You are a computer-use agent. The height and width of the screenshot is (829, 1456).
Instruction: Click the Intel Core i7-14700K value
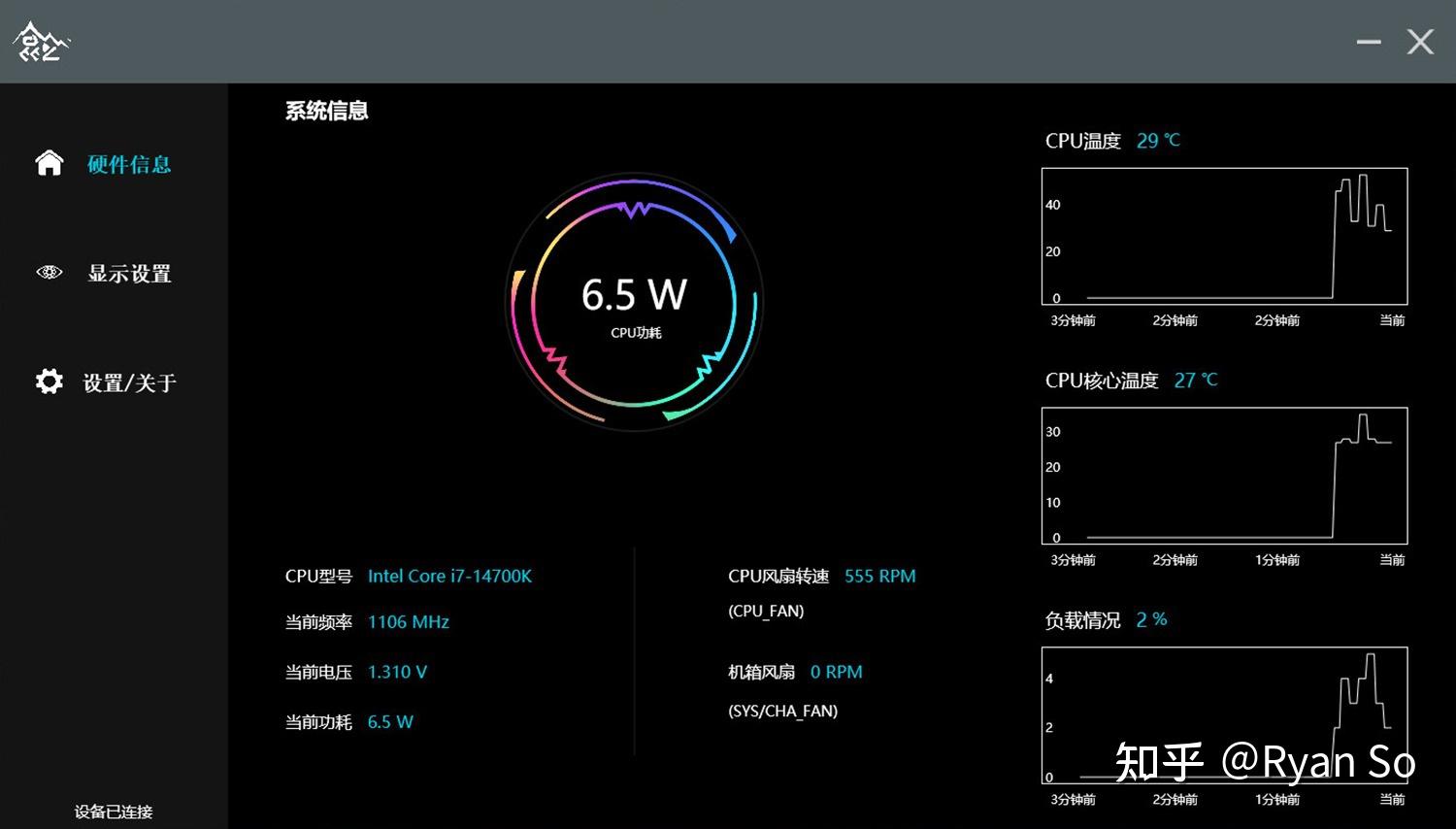click(x=449, y=576)
